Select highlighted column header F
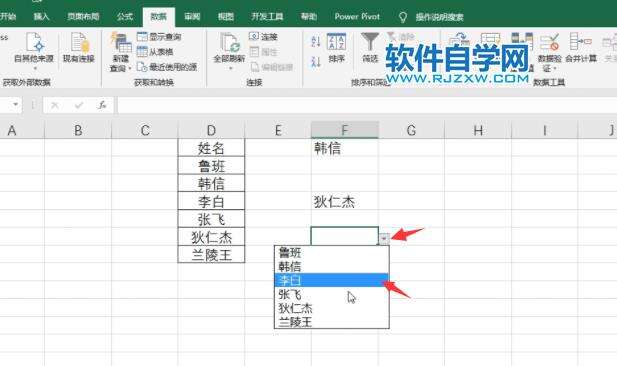This screenshot has width=617, height=366. pos(345,130)
